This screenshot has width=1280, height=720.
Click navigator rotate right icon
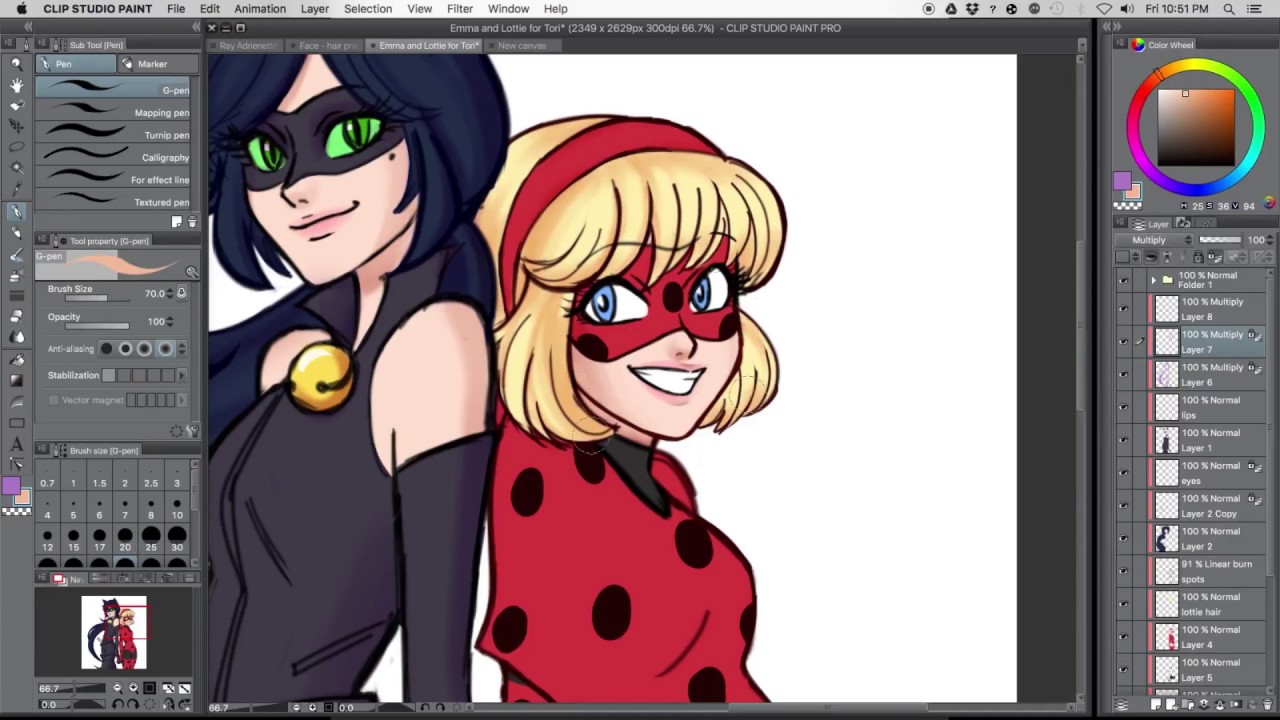pos(133,705)
